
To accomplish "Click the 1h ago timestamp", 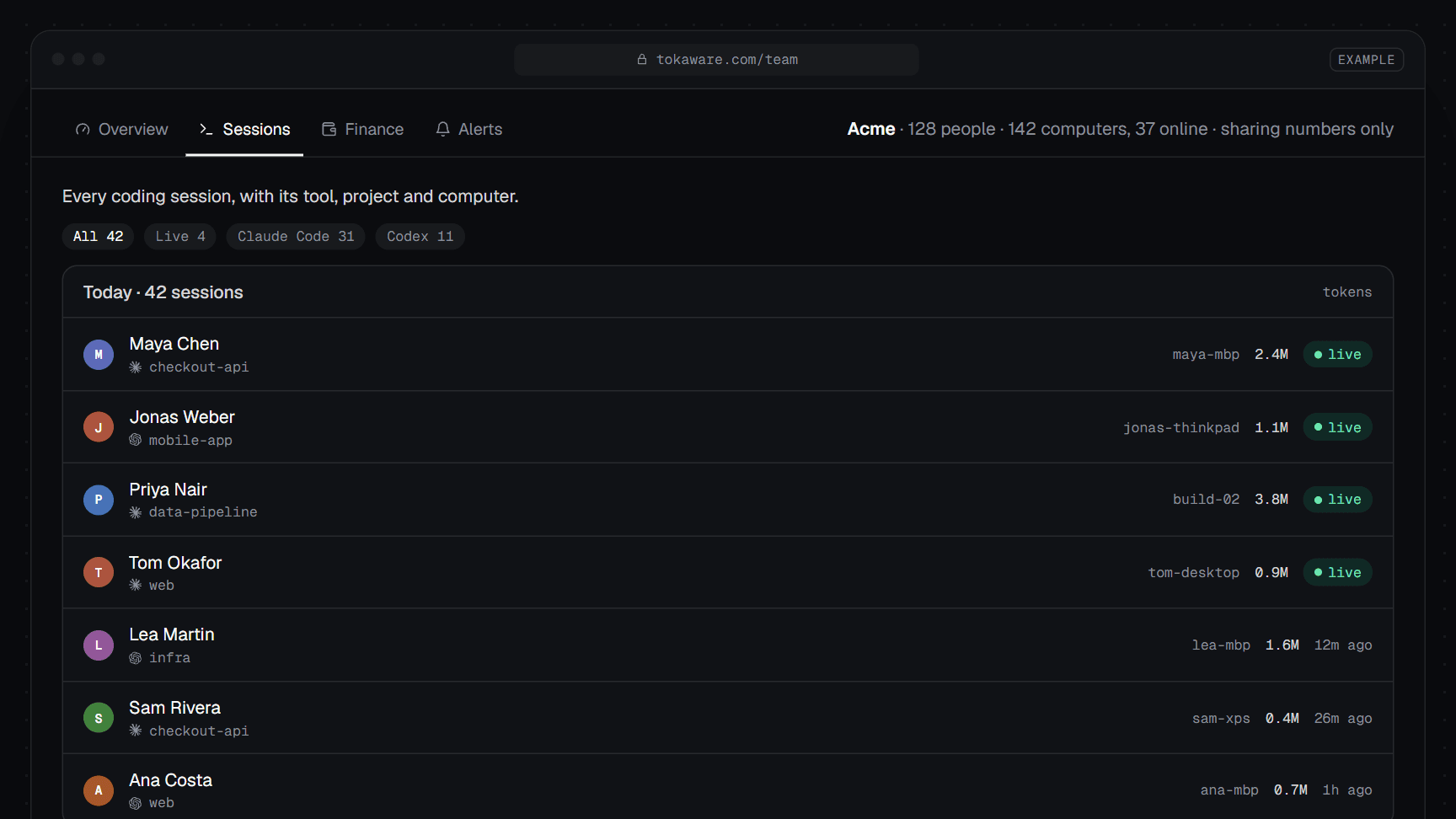I will [x=1347, y=790].
